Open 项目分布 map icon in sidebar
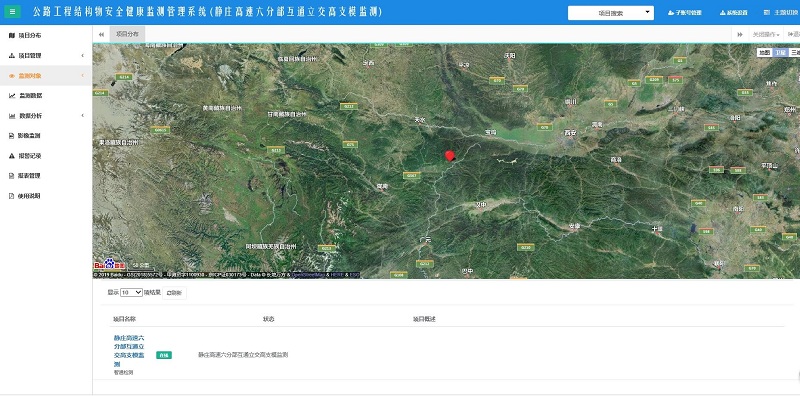This screenshot has height=396, width=800. 11,36
